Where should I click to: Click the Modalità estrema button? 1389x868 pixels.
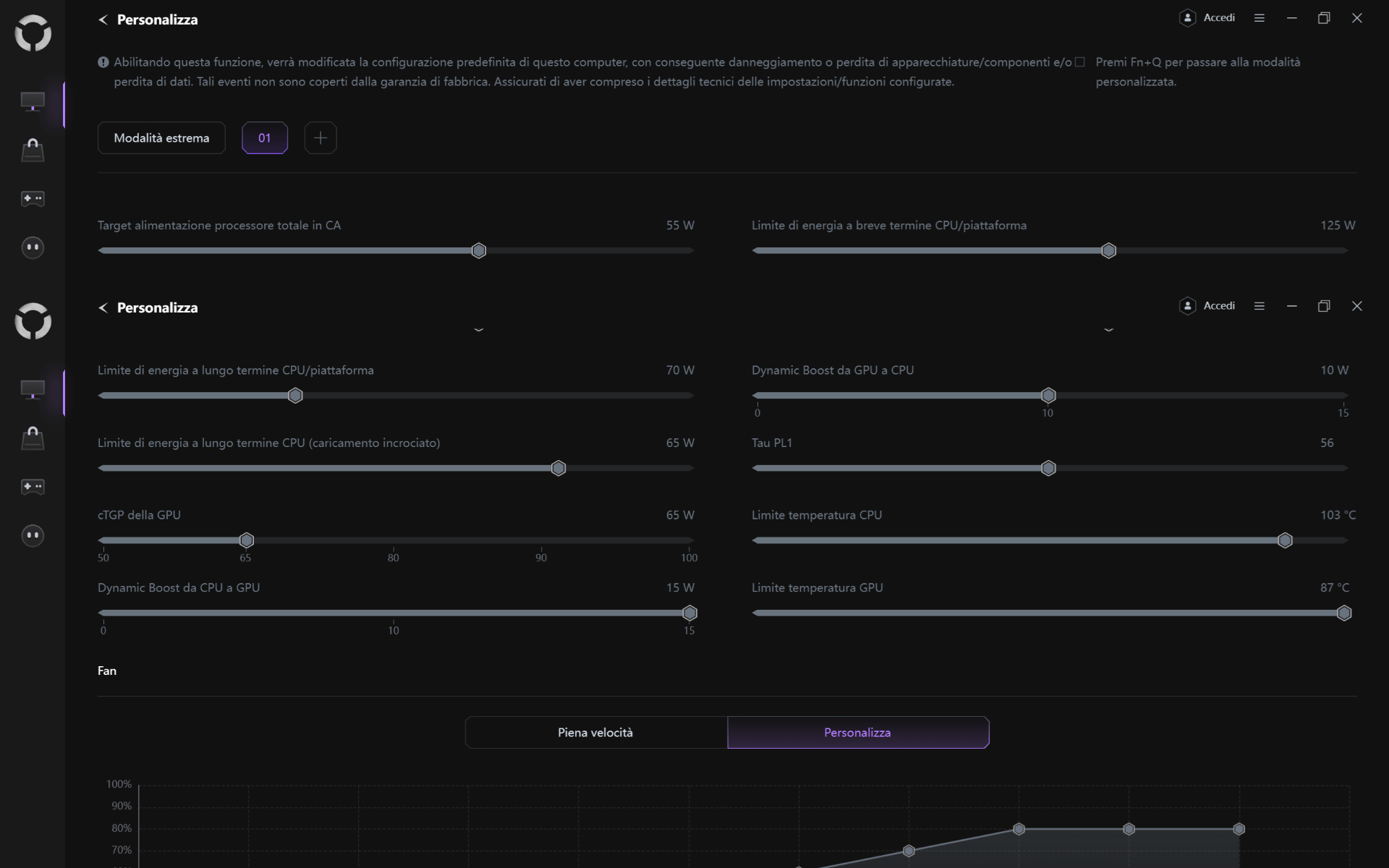161,138
